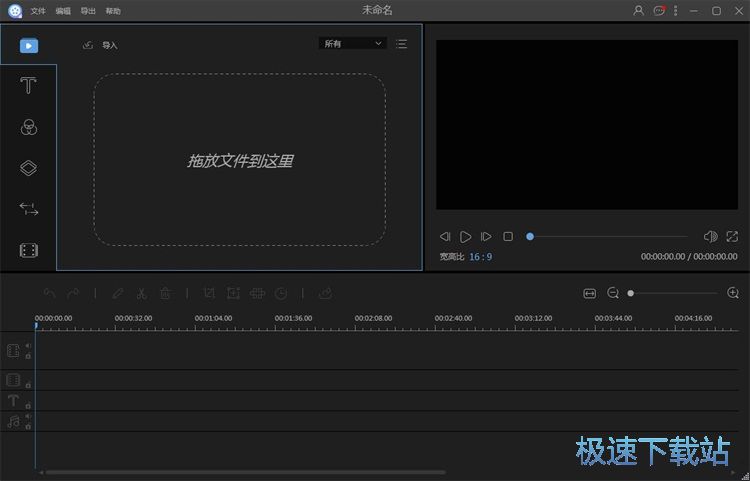The width and height of the screenshot is (750, 481).
Task: Click the scissors split tool
Action: coord(141,293)
